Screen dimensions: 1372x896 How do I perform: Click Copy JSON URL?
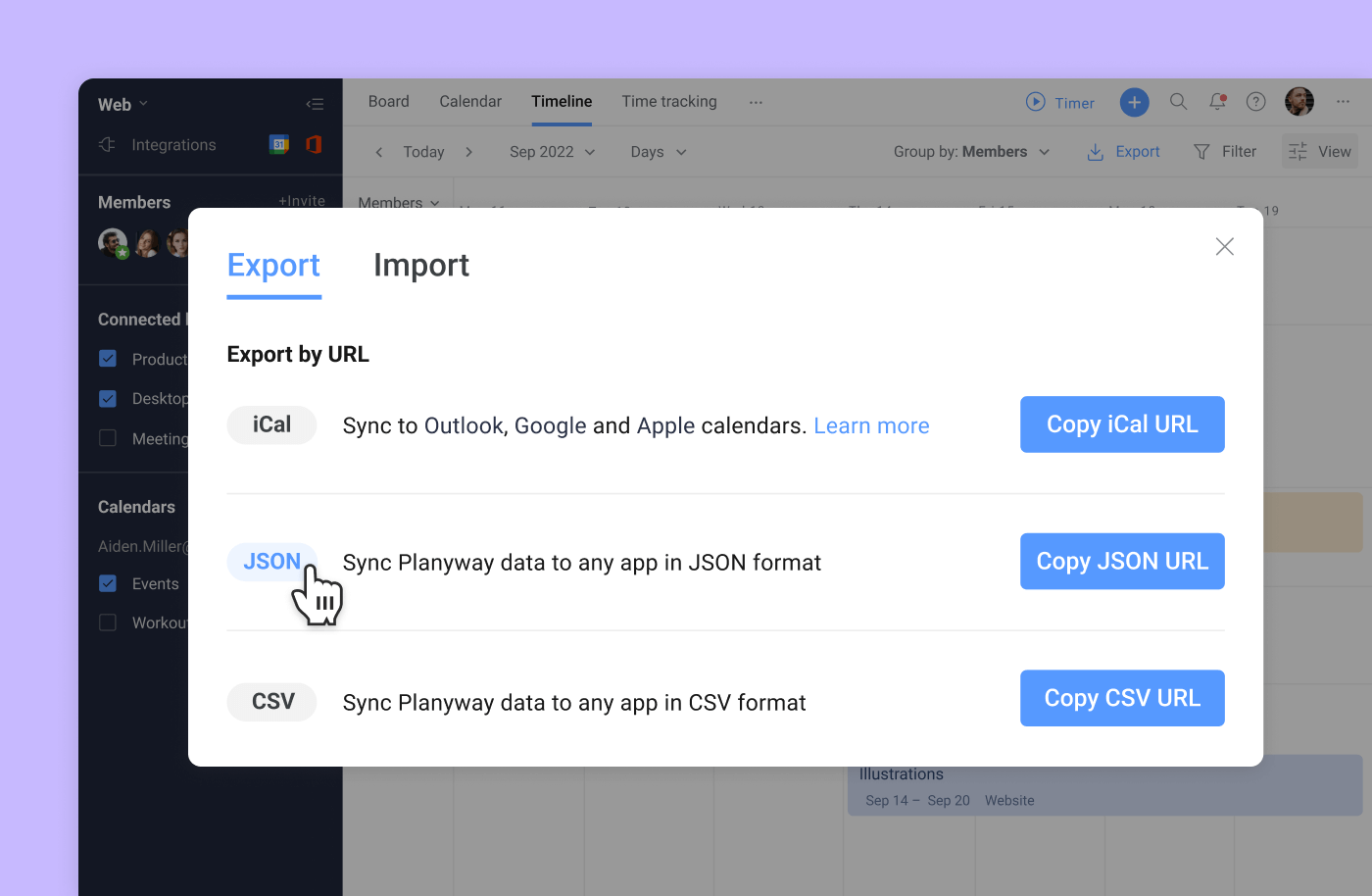pyautogui.click(x=1121, y=561)
